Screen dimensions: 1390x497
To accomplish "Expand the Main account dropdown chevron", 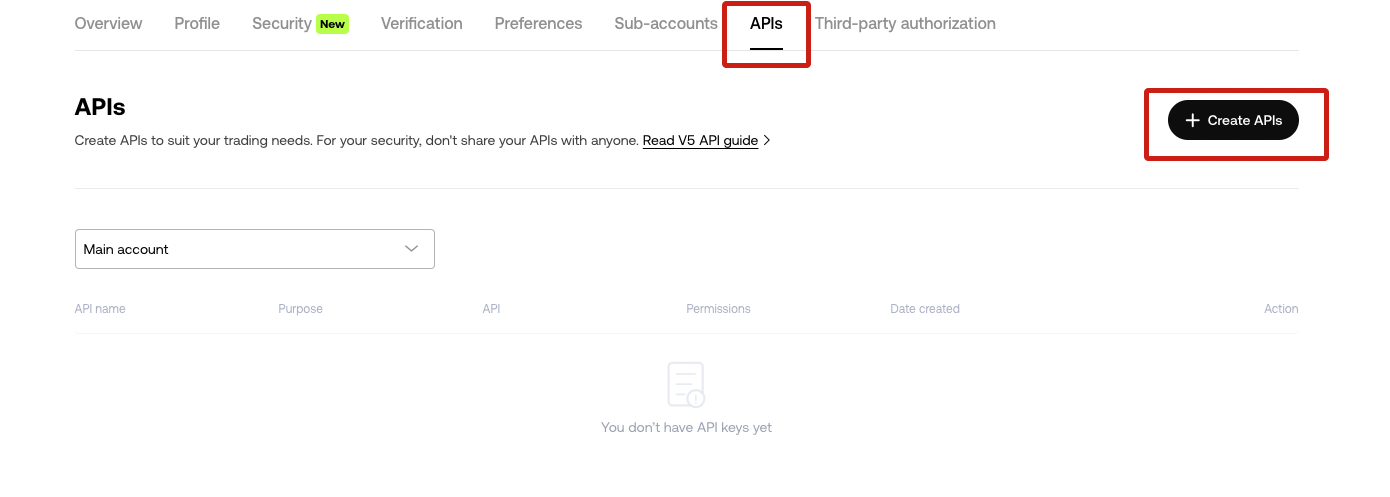I will tap(411, 249).
